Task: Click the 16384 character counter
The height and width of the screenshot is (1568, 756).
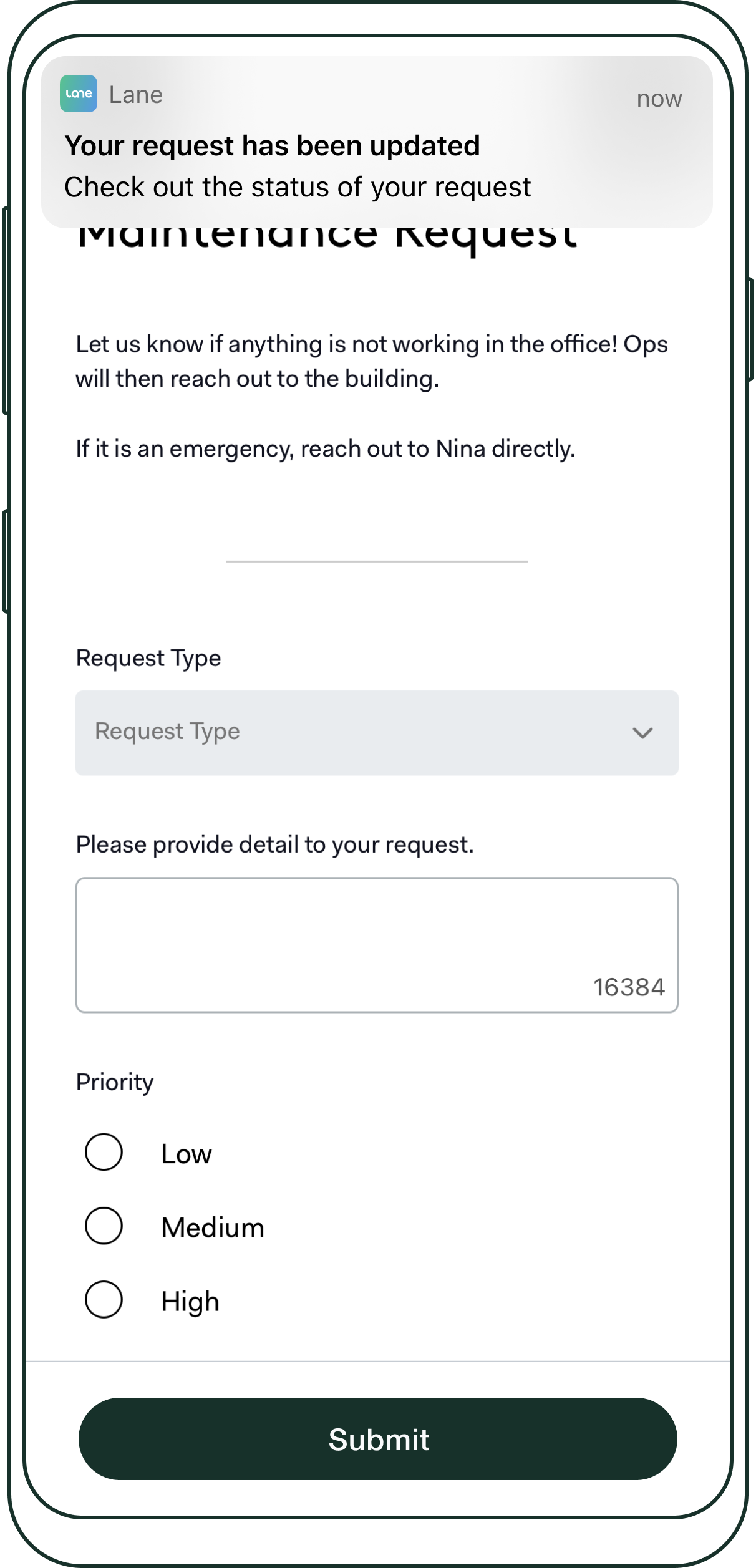Action: pos(629,987)
